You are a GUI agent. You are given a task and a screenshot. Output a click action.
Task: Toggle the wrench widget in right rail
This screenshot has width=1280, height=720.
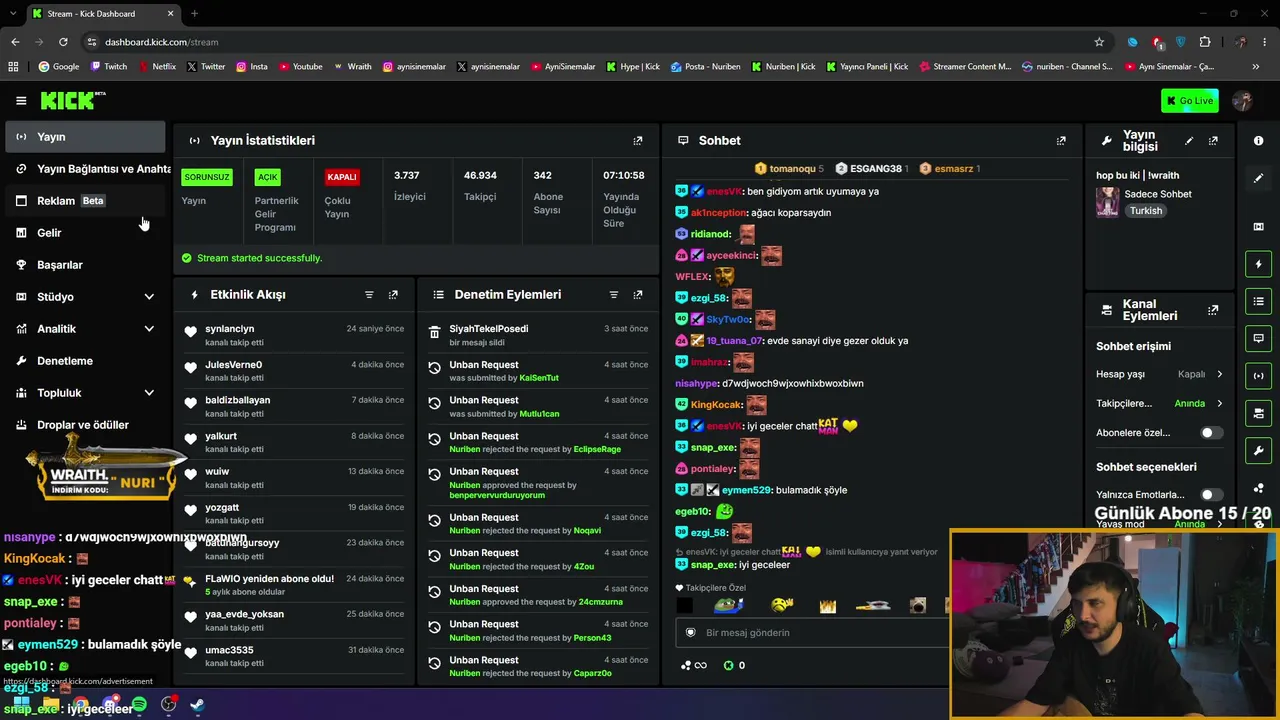coord(1258,450)
